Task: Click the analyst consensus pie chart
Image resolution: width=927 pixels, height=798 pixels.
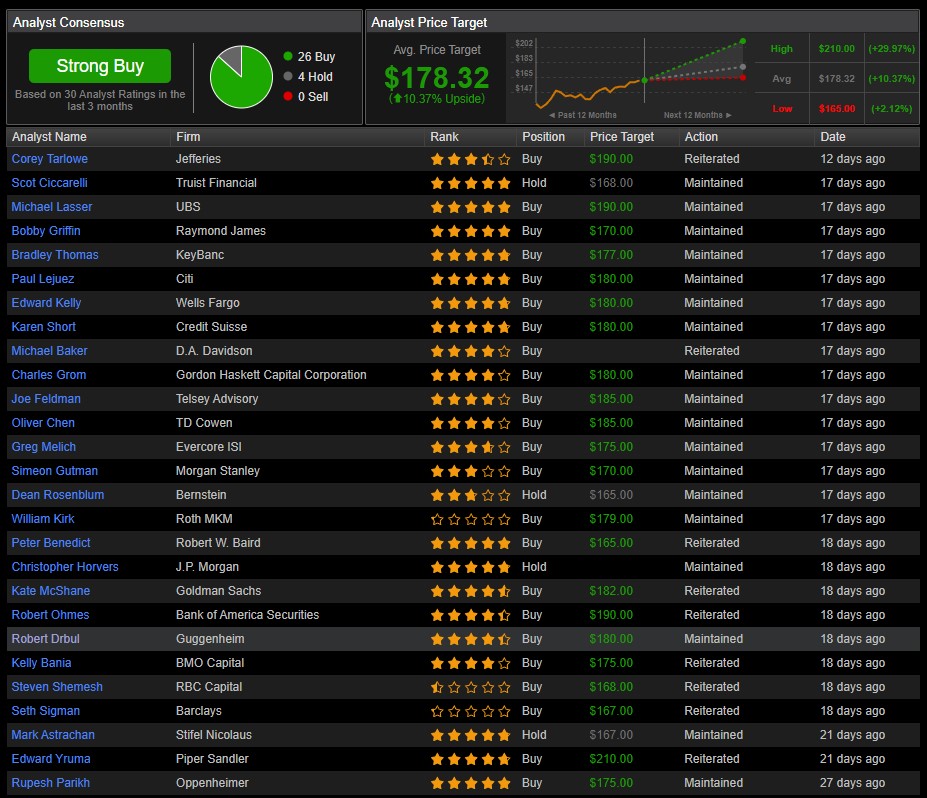Action: pyautogui.click(x=241, y=77)
